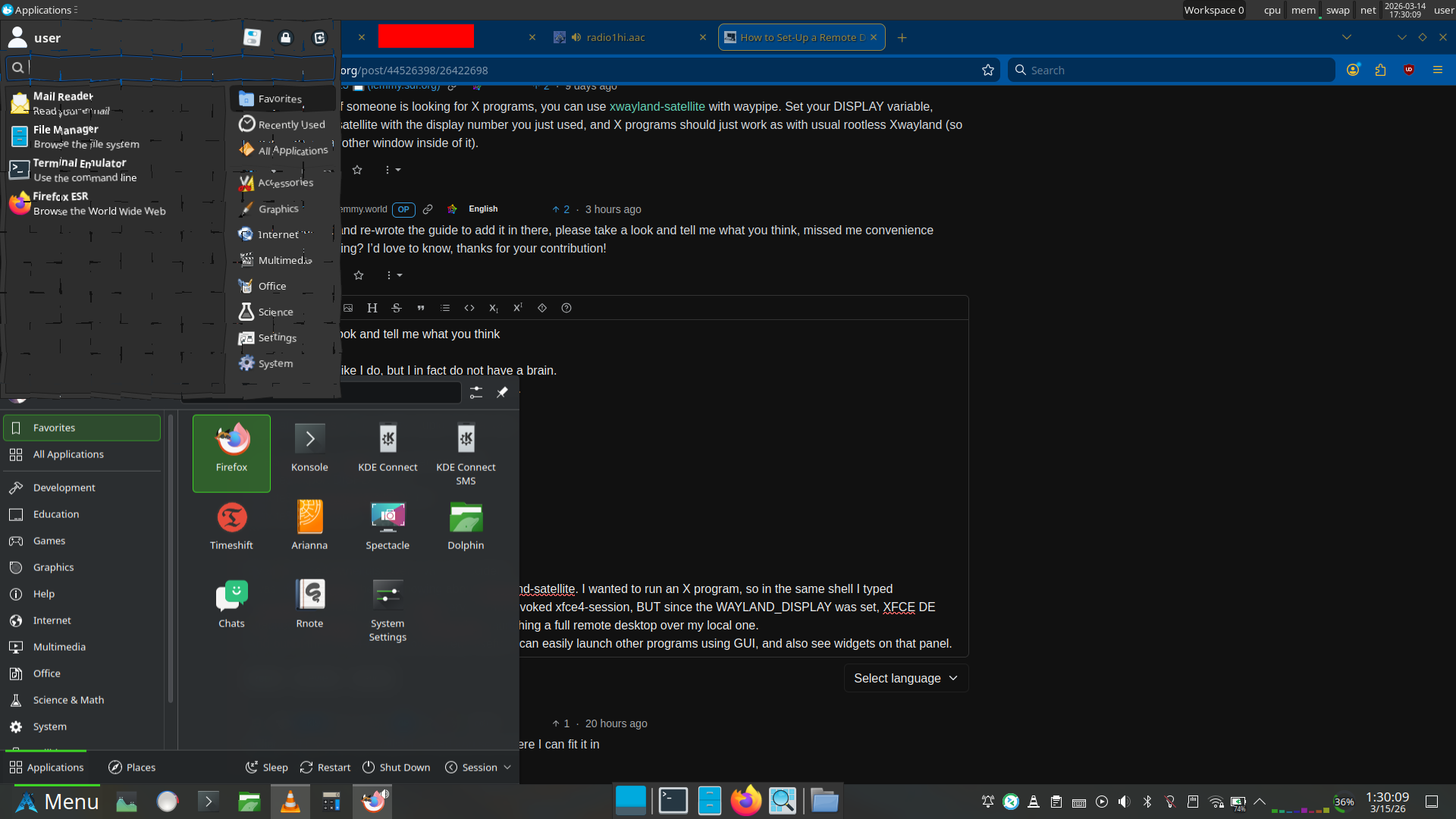Switch to the radio1hi.aac tab
Screen dimensions: 1456x819
[615, 37]
